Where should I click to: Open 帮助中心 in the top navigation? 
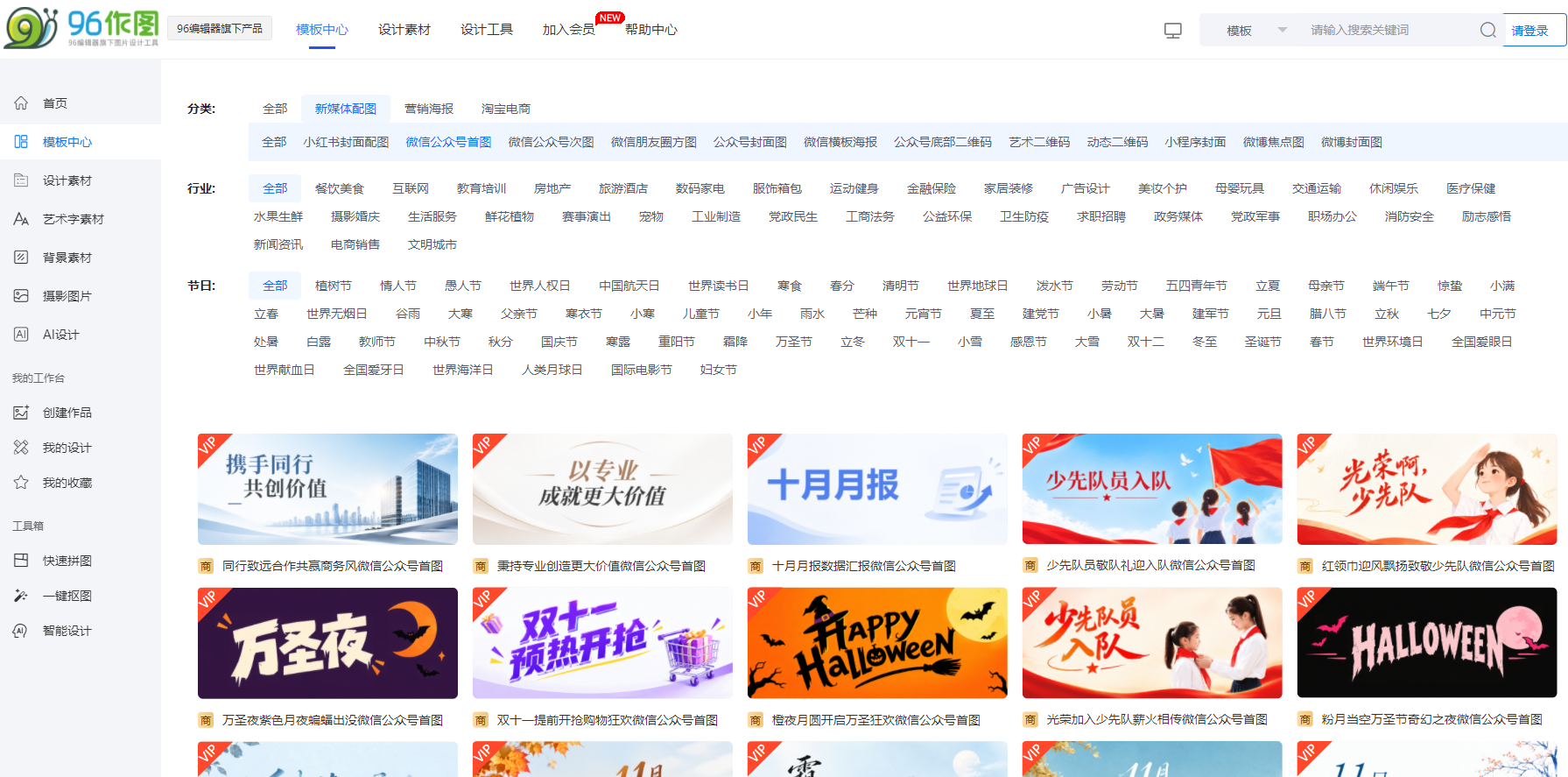(x=650, y=29)
